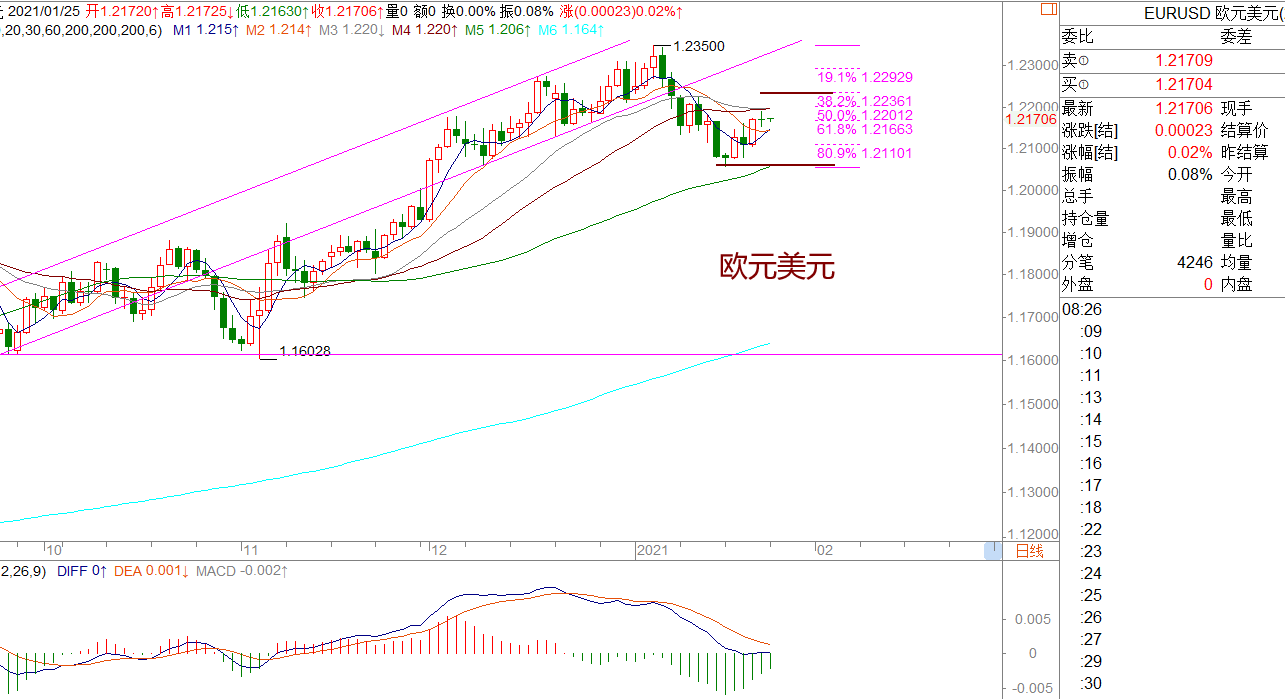Screen dimensions: 1285x699
Task: Click the tick time row :09
Action: click(x=1091, y=332)
